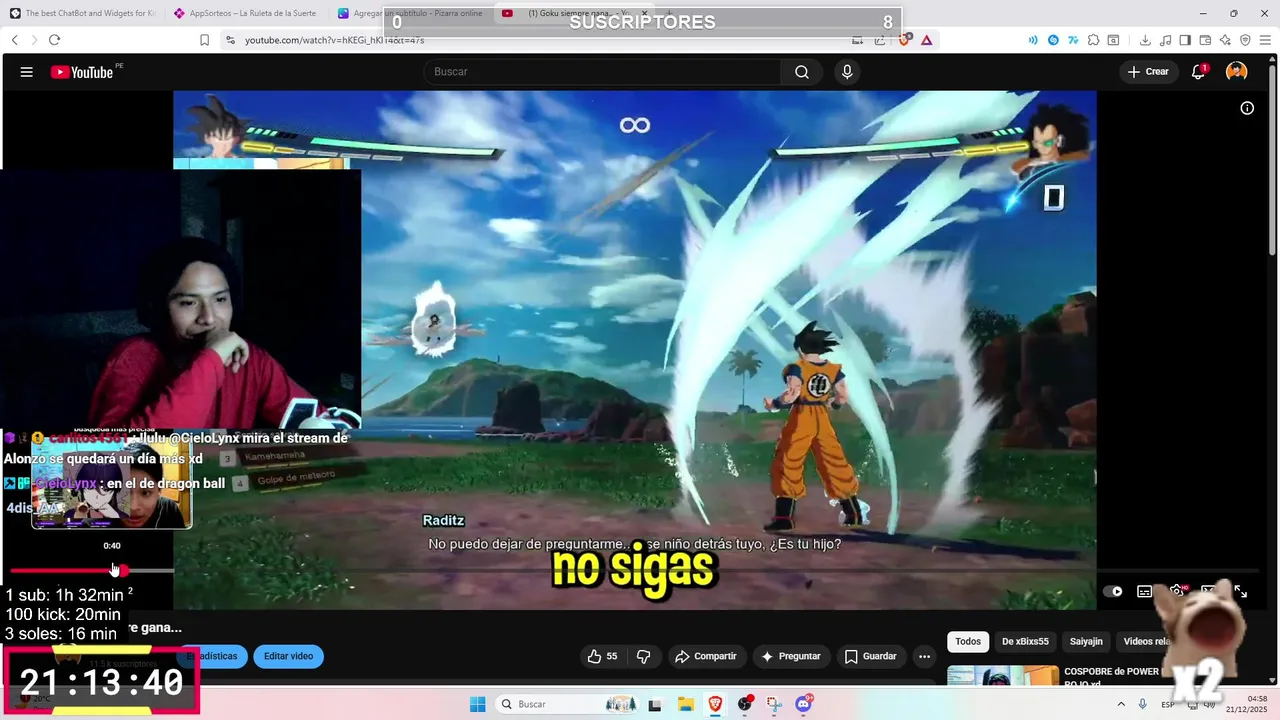Reload the page in the browser
Image resolution: width=1280 pixels, height=720 pixels.
click(x=54, y=40)
